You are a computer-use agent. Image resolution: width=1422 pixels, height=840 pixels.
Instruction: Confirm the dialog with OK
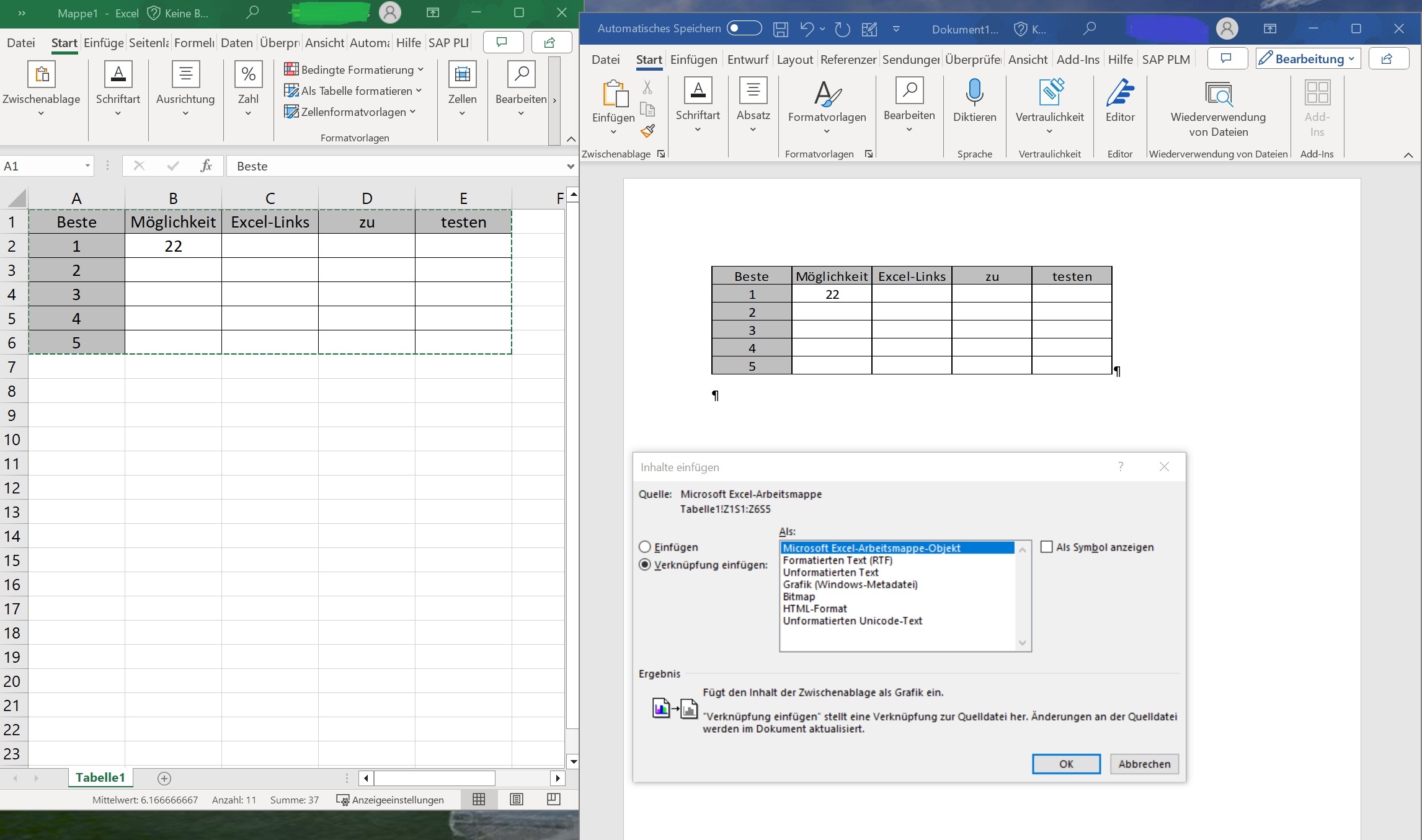(x=1066, y=764)
